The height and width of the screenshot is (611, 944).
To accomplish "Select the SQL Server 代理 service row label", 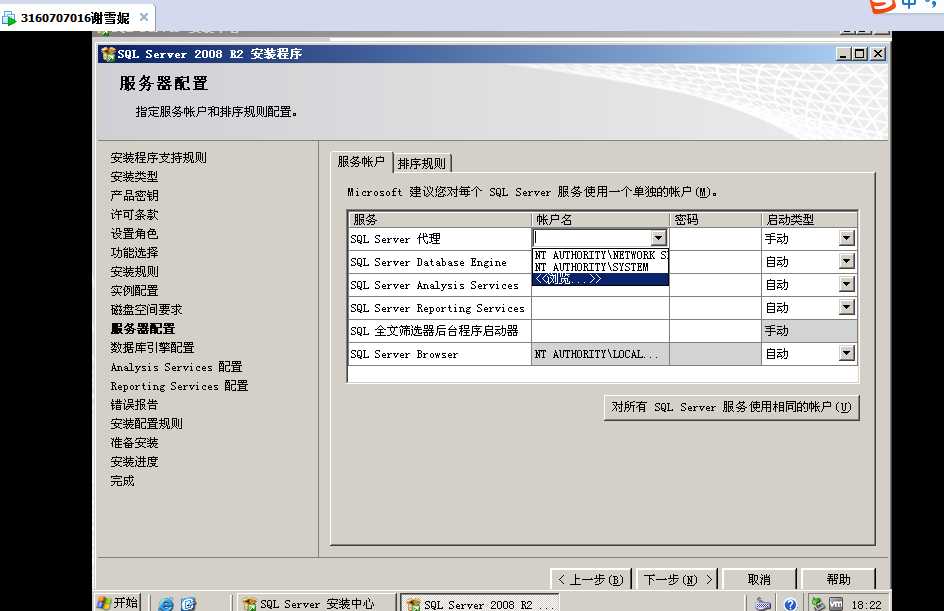I will [396, 239].
